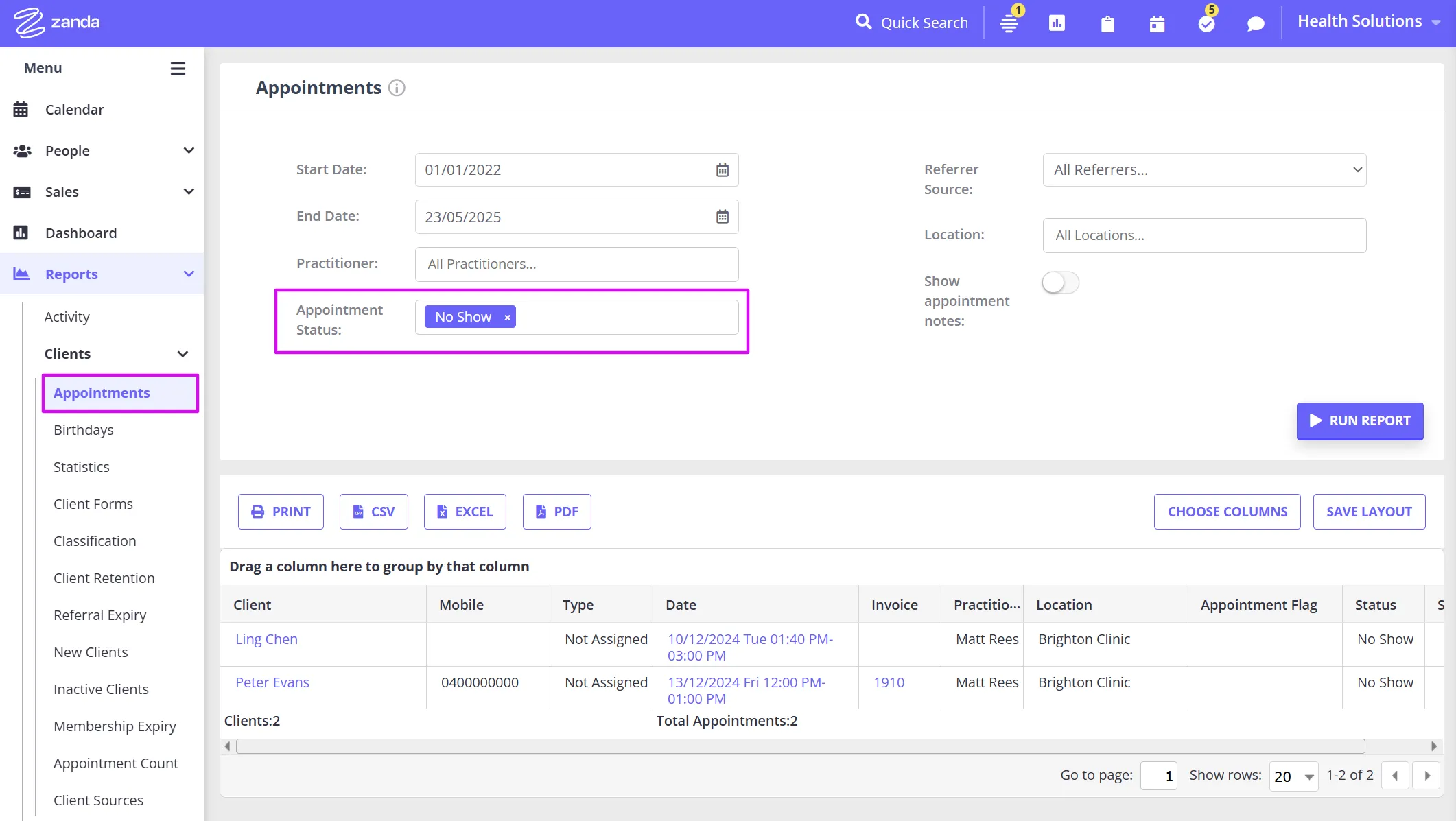Image resolution: width=1456 pixels, height=821 pixels.
Task: Open Ling Chen client link
Action: point(266,639)
